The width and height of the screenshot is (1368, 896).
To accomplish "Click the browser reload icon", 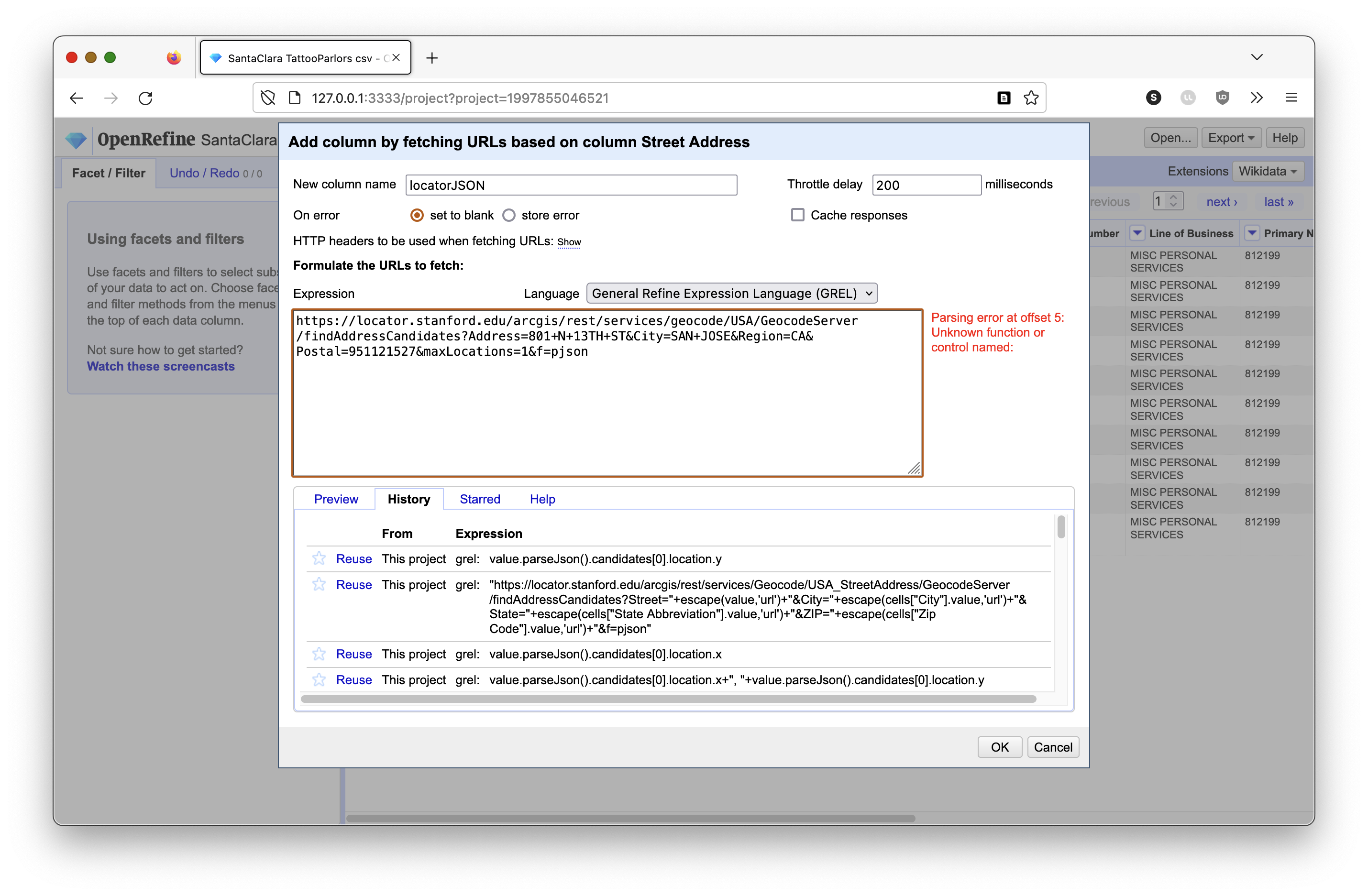I will pos(146,98).
